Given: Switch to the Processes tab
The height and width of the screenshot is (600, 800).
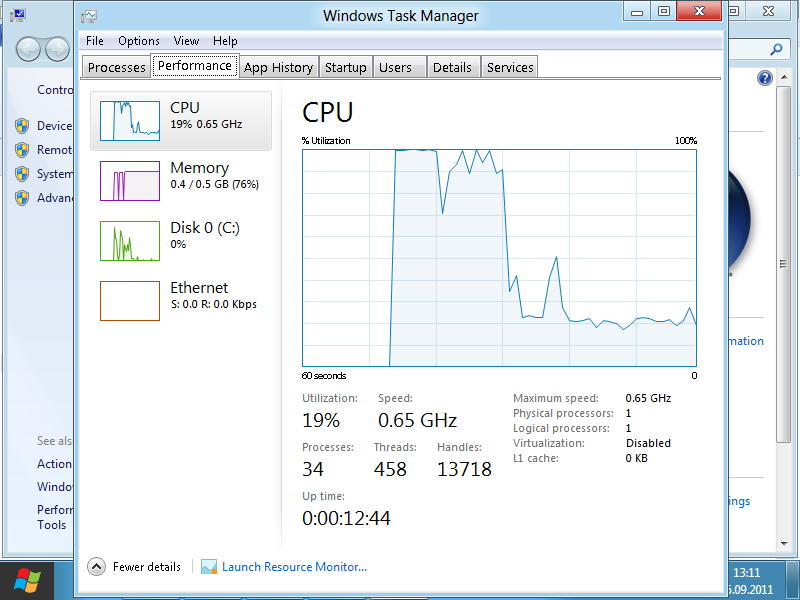Looking at the screenshot, I should 117,67.
